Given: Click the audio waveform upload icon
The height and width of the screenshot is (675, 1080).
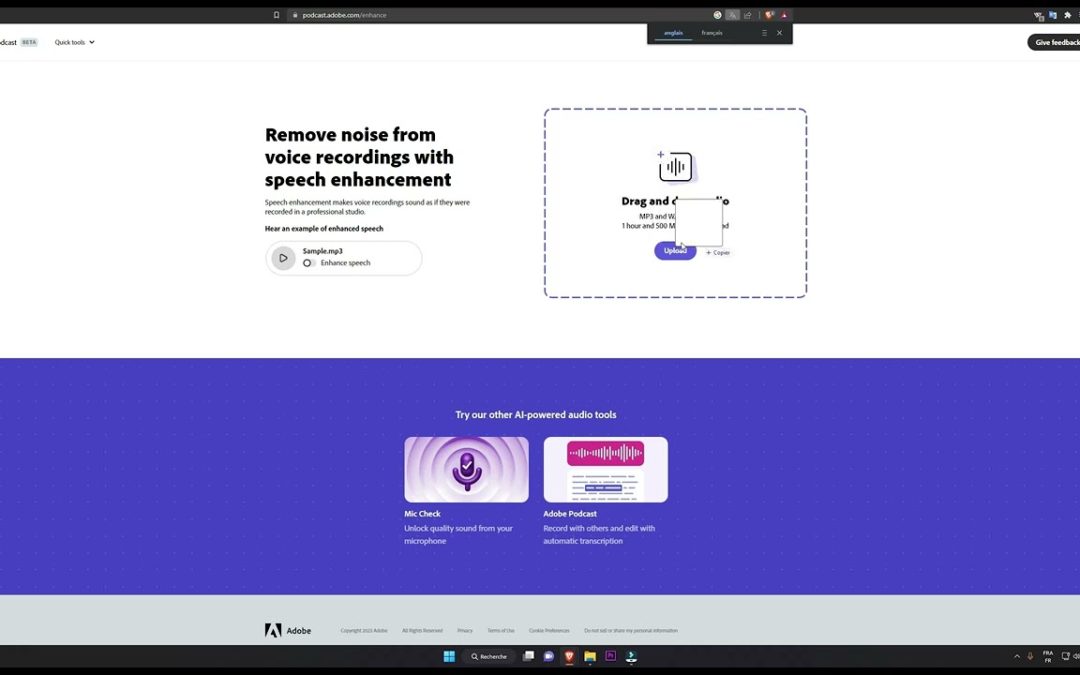Looking at the screenshot, I should pyautogui.click(x=674, y=166).
